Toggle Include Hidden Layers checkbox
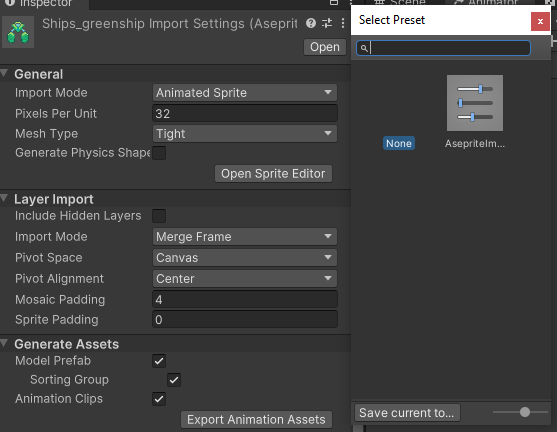 click(x=159, y=216)
